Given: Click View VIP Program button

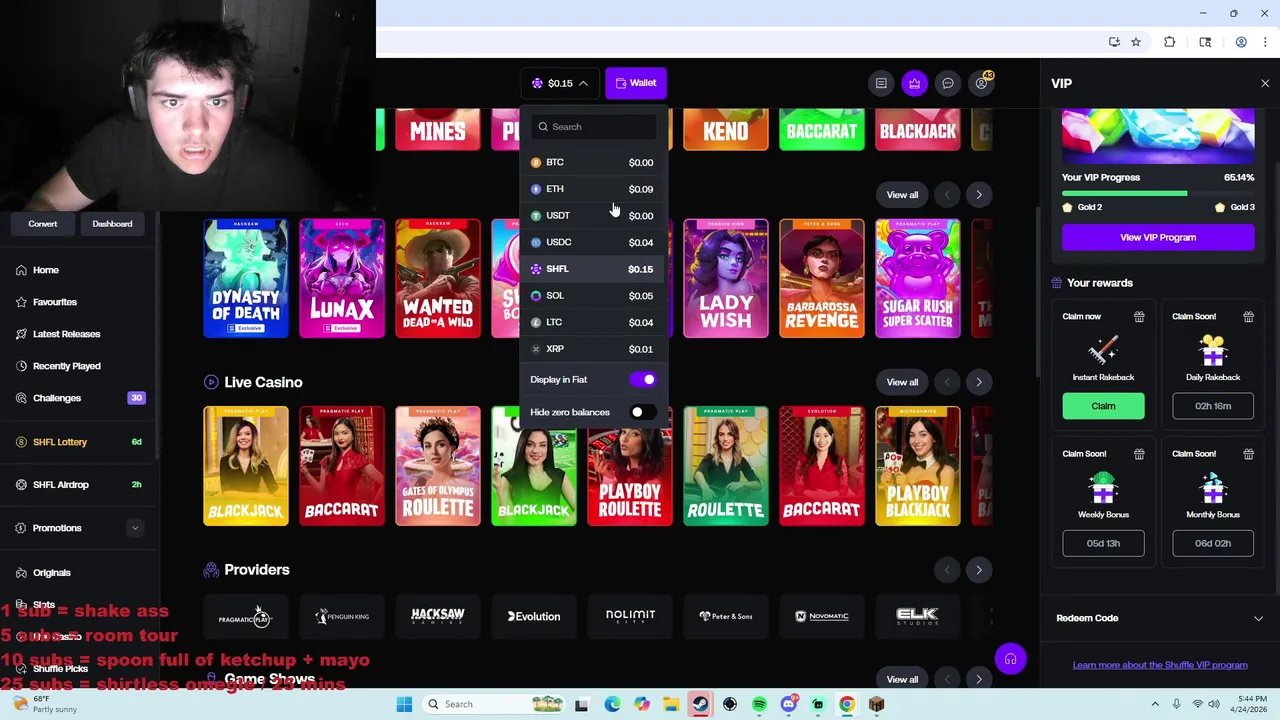Looking at the screenshot, I should point(1158,237).
